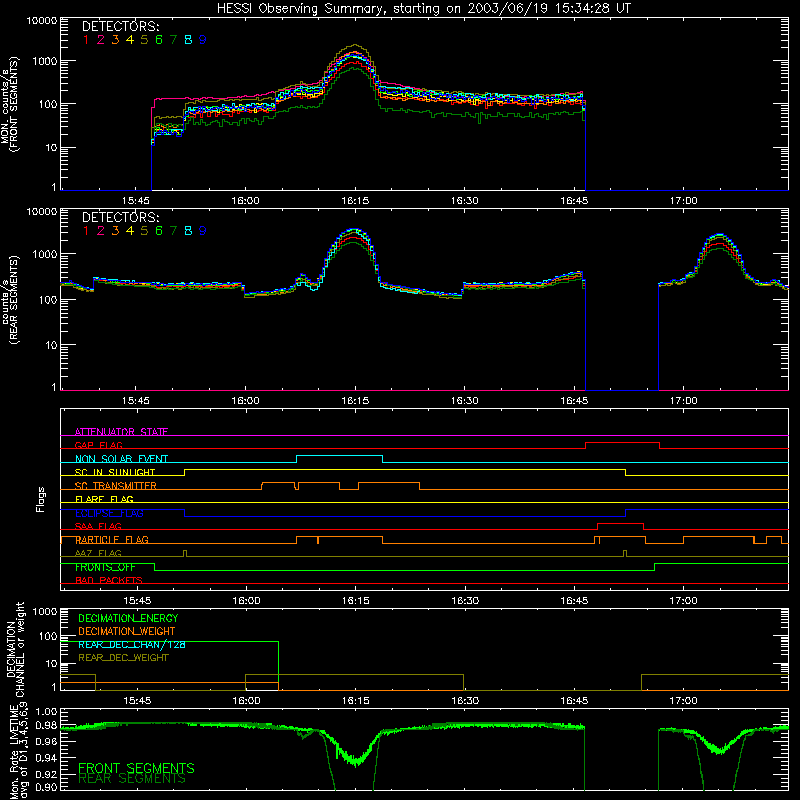The height and width of the screenshot is (800, 800).
Task: Click the ATTENUATOR_STATE flag label
Action: click(121, 432)
